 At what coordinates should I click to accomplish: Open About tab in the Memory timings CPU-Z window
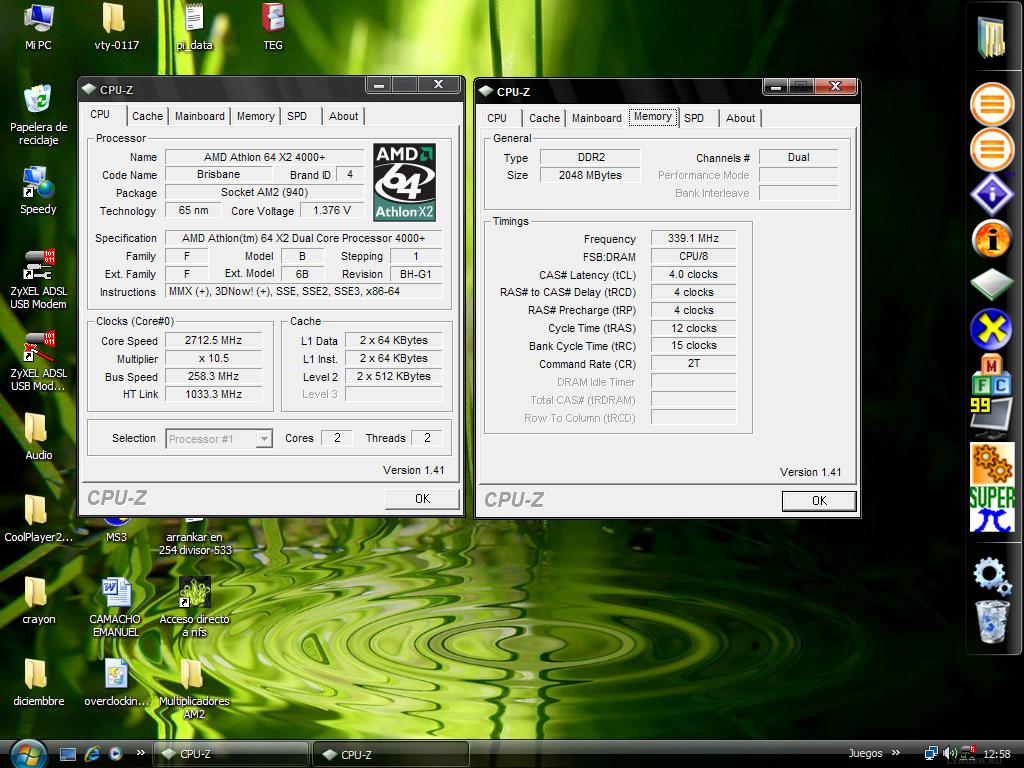(x=741, y=118)
